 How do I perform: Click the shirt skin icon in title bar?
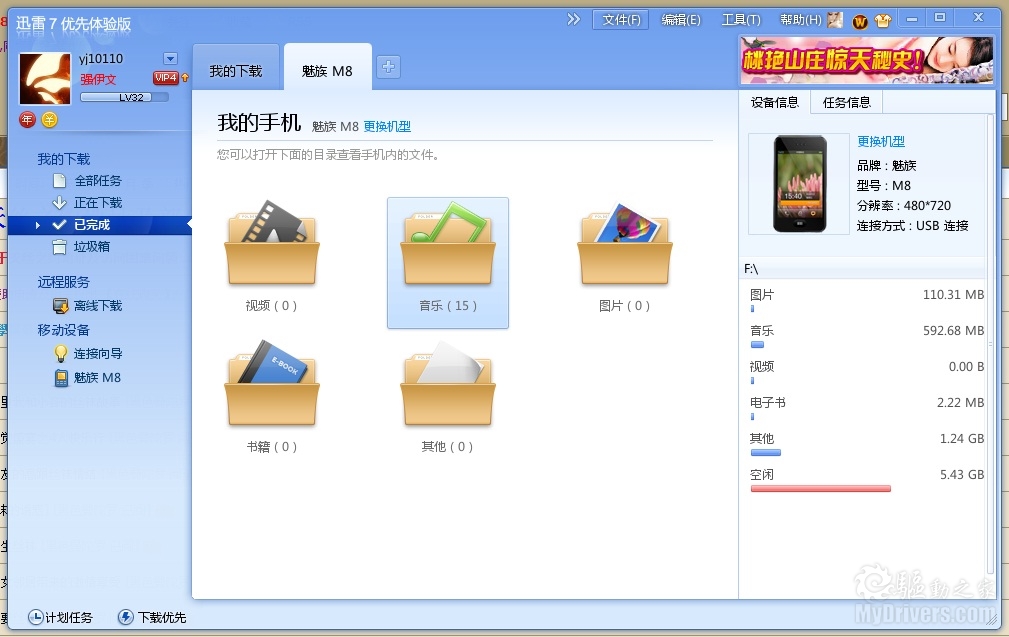tap(883, 21)
